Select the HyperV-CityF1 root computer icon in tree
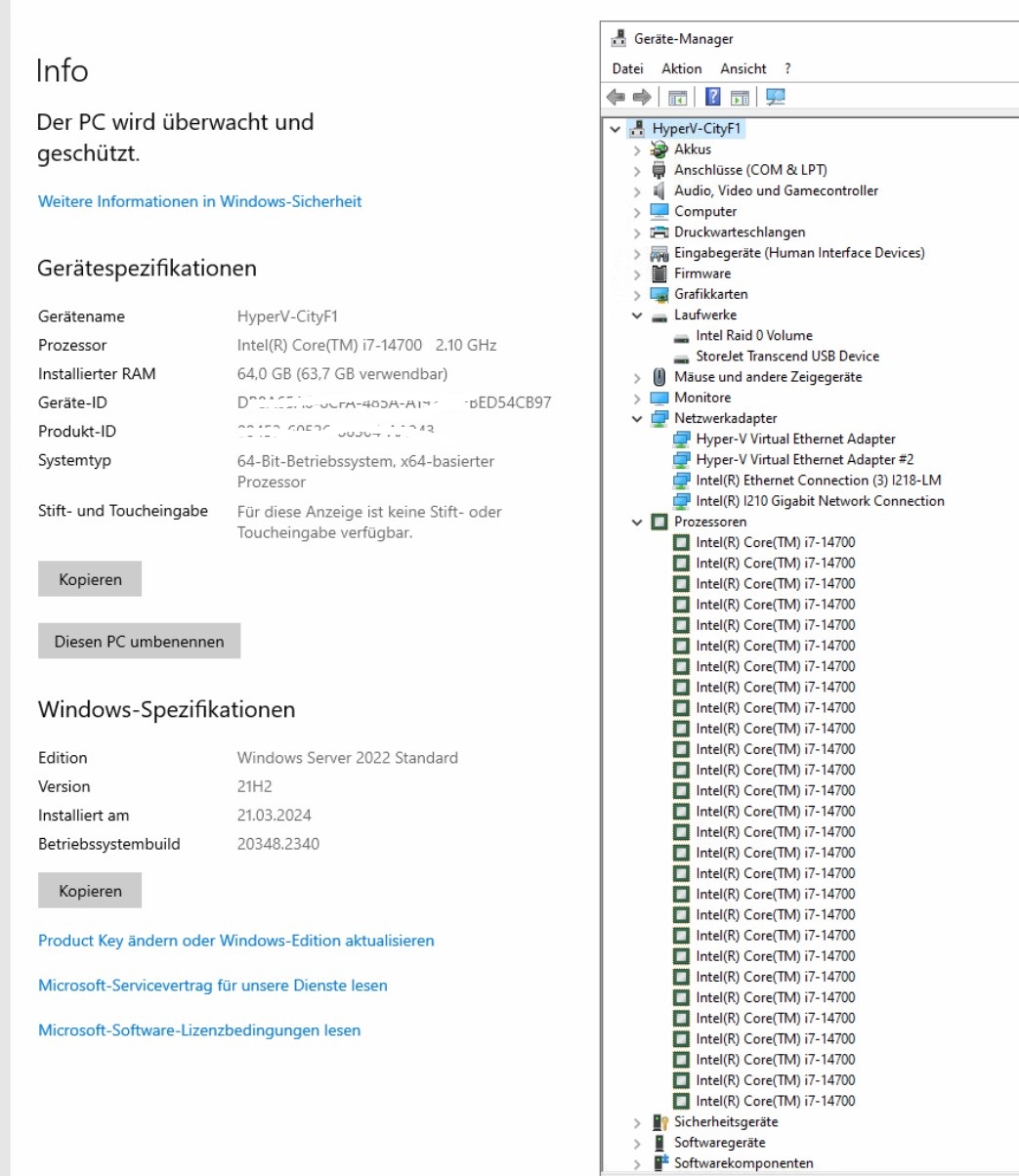The image size is (1019, 1176). point(637,129)
